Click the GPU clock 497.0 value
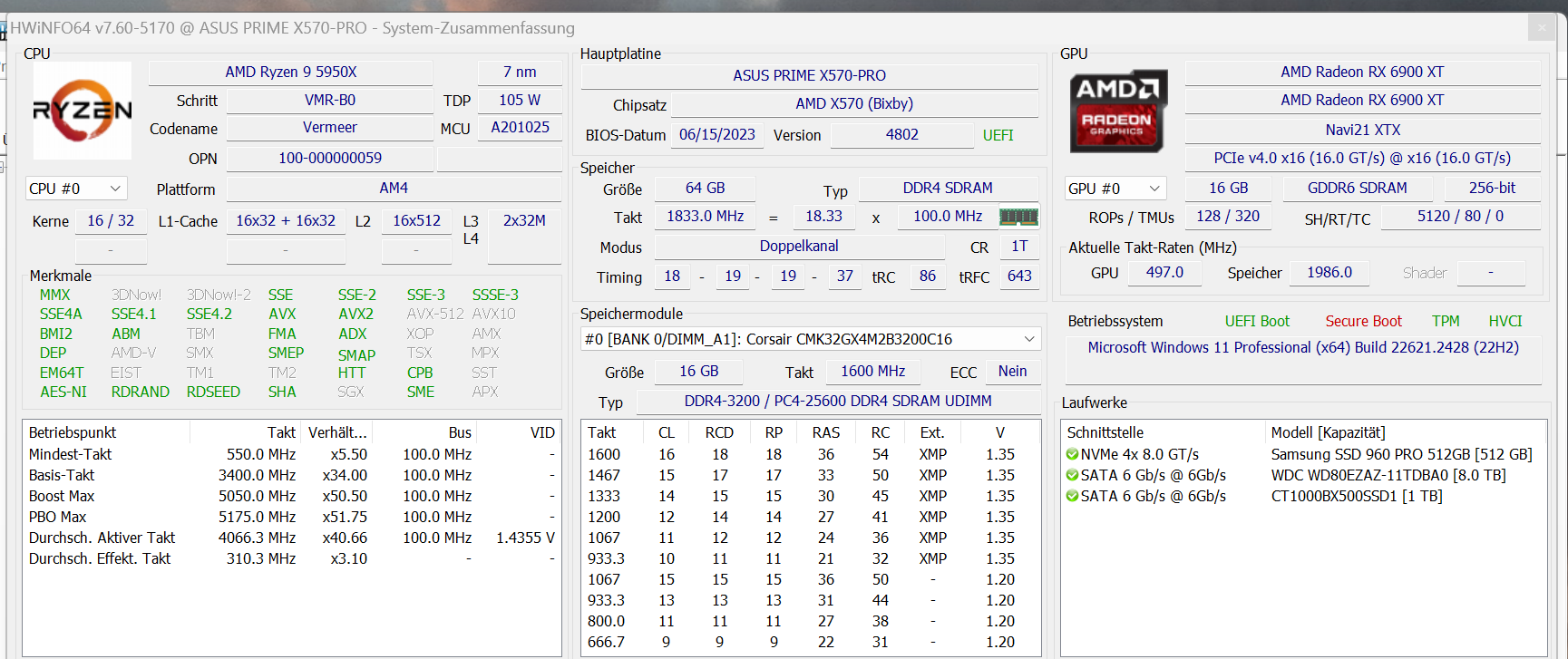The image size is (1568, 659). (x=1164, y=273)
